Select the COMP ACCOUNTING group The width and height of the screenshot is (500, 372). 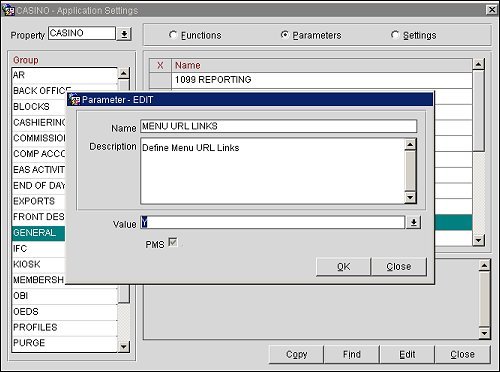coord(39,154)
